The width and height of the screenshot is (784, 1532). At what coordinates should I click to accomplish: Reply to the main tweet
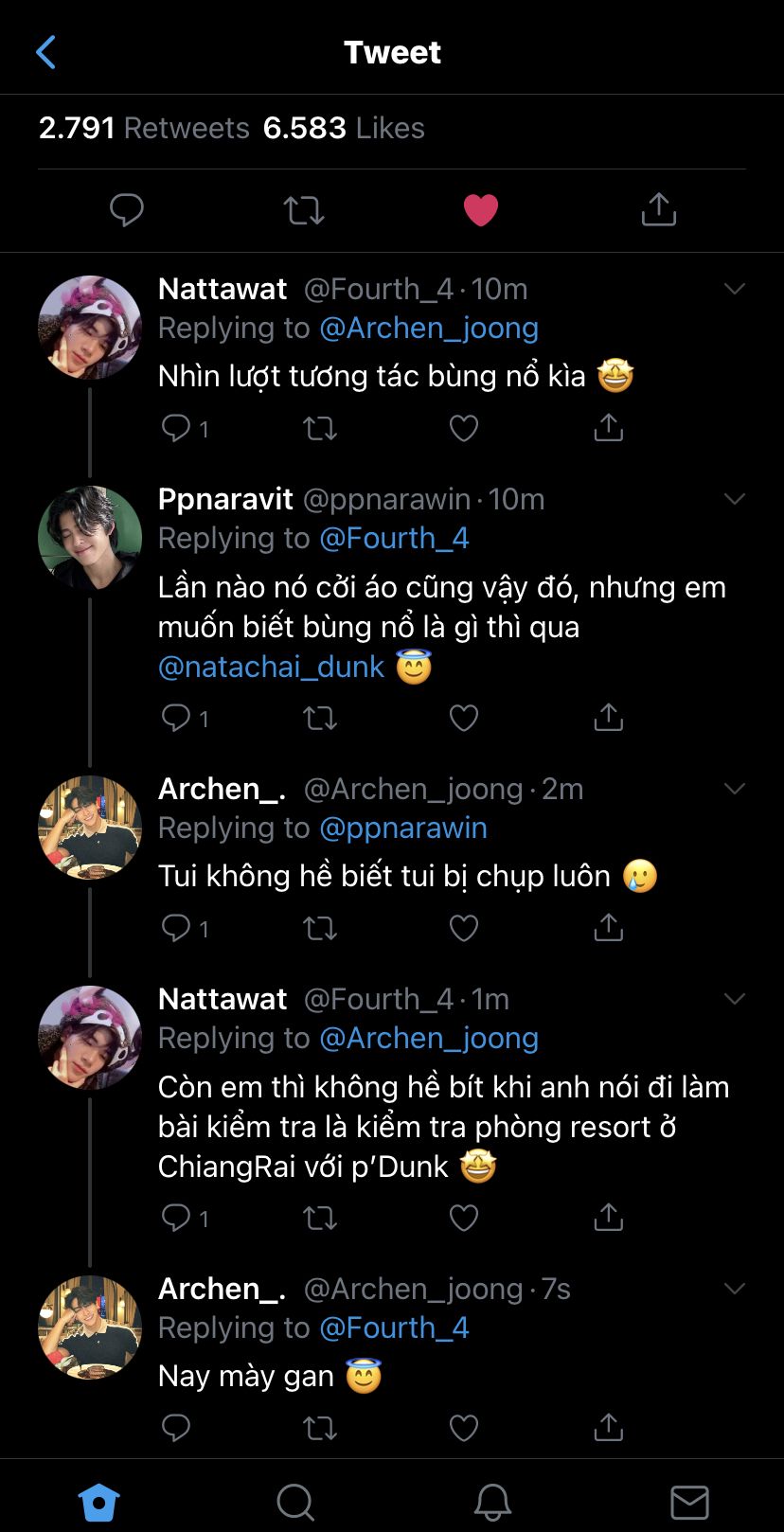tap(126, 209)
